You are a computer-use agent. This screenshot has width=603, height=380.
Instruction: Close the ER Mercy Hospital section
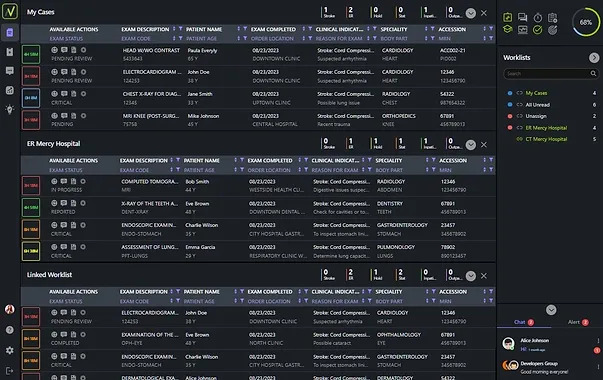tap(484, 145)
